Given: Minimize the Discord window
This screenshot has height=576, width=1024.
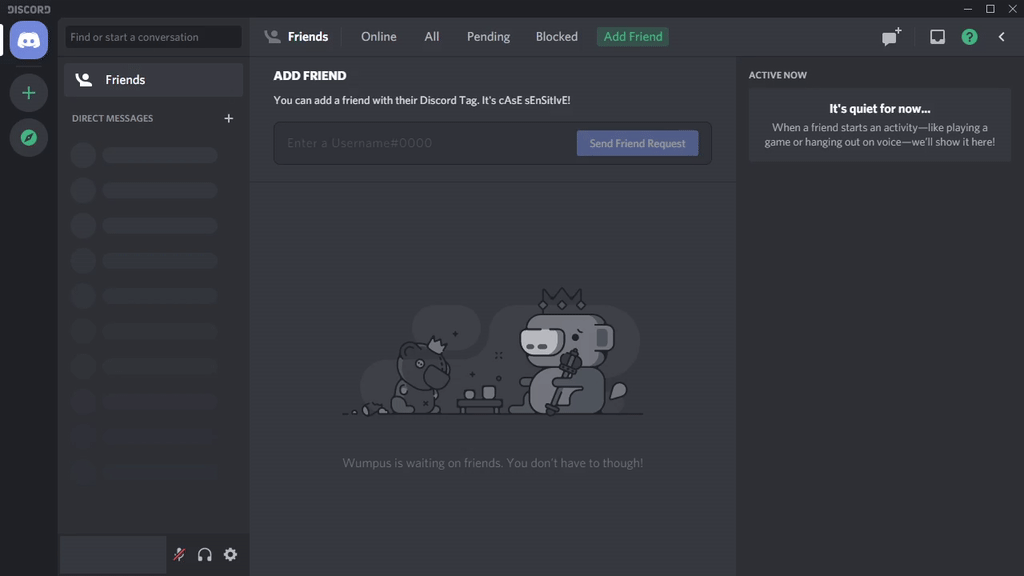Looking at the screenshot, I should click(968, 9).
